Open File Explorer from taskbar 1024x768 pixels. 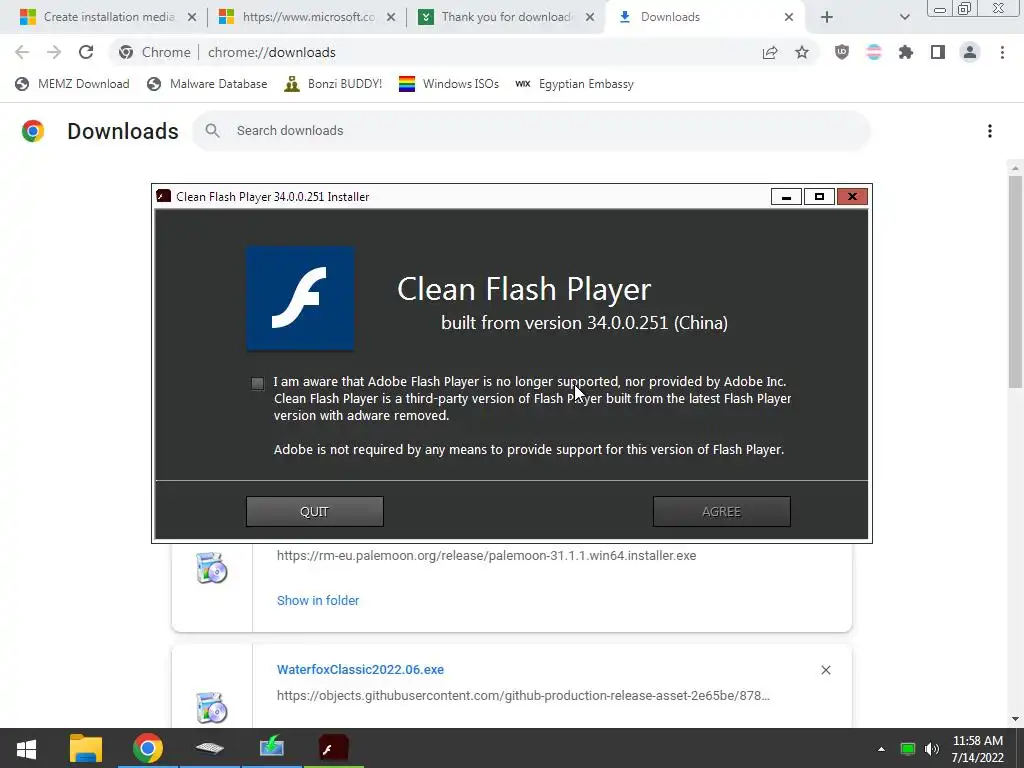tap(86, 748)
